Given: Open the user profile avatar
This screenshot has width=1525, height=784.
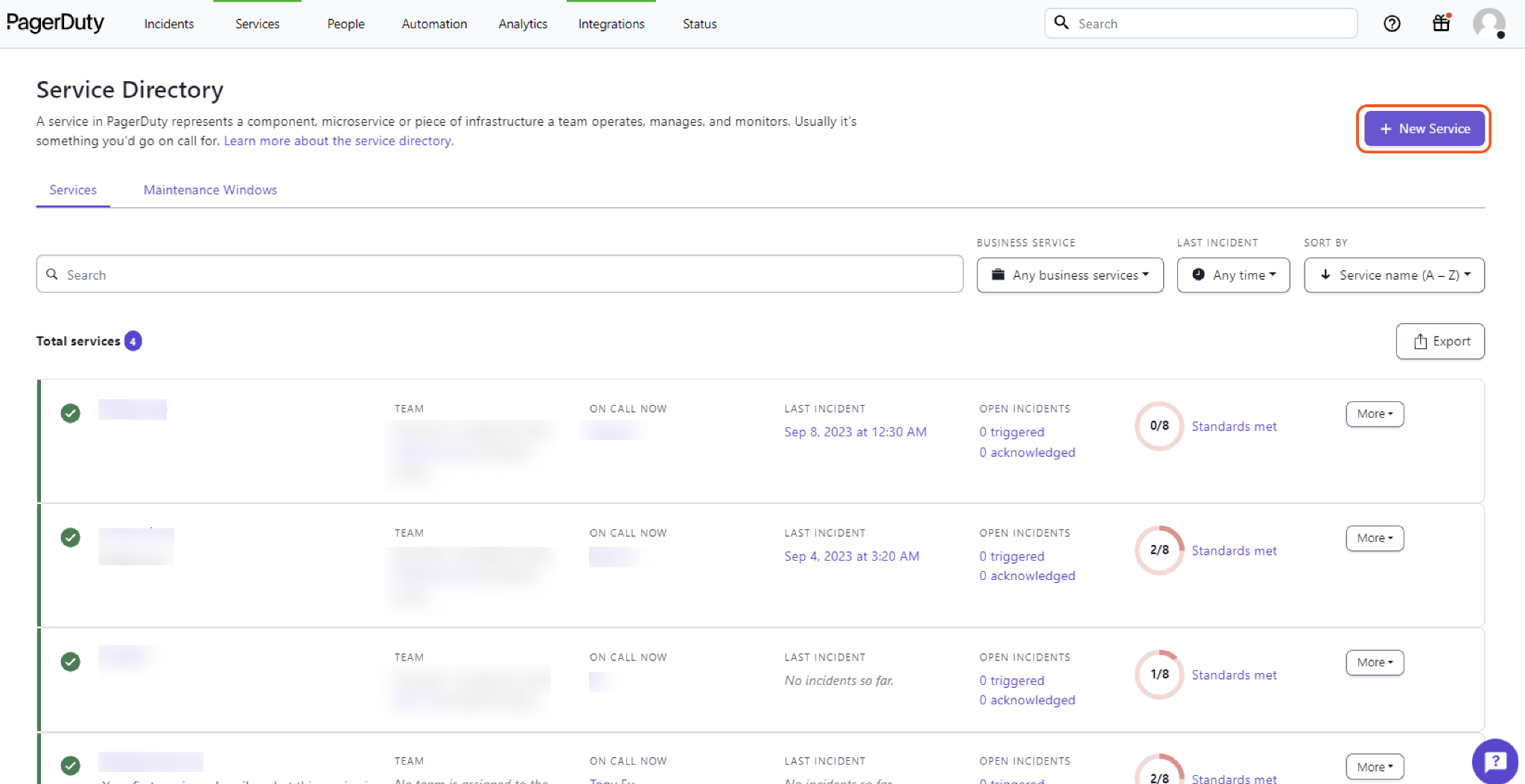Looking at the screenshot, I should (x=1489, y=24).
